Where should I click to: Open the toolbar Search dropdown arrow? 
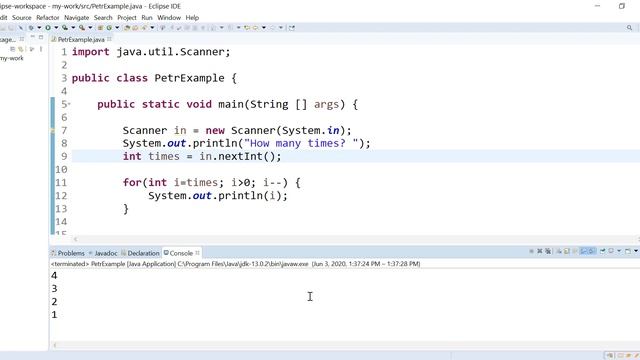click(x=152, y=28)
